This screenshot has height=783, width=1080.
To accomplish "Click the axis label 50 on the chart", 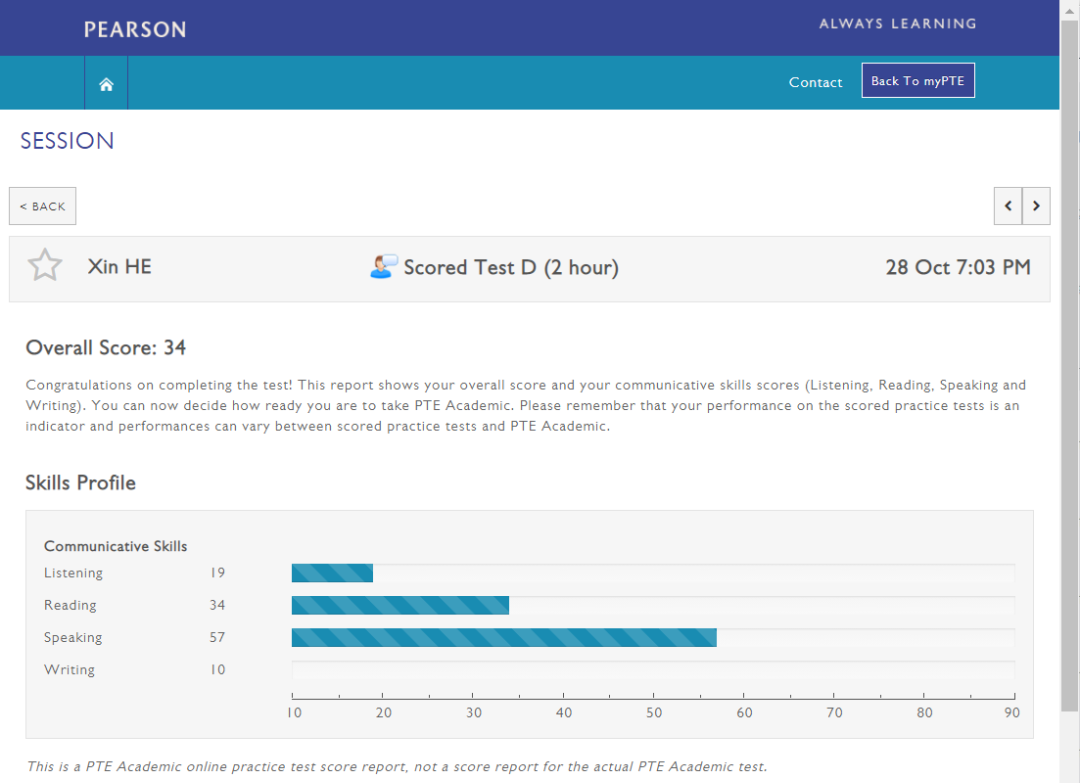I will pos(654,713).
